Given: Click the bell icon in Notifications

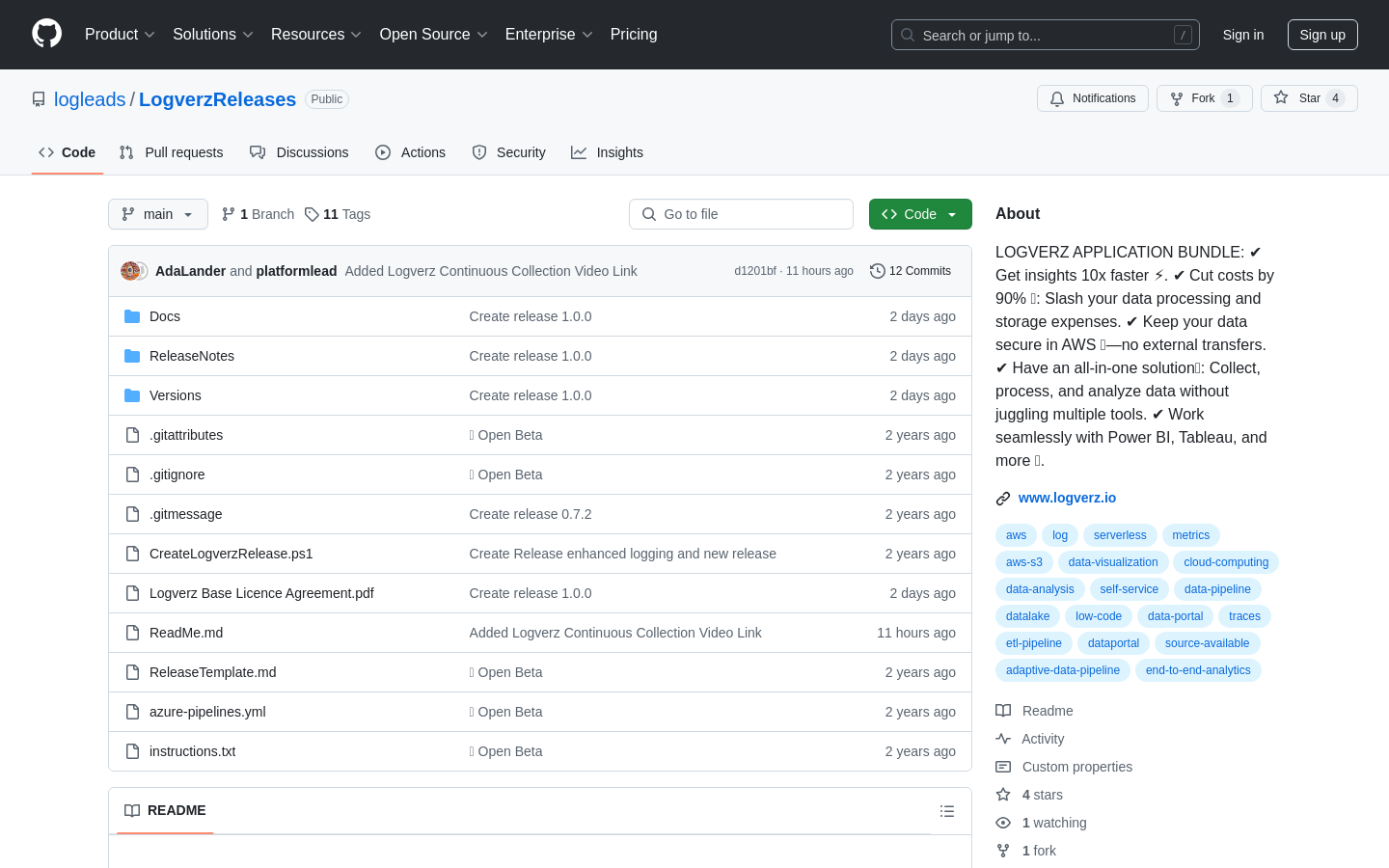Looking at the screenshot, I should click(x=1057, y=98).
